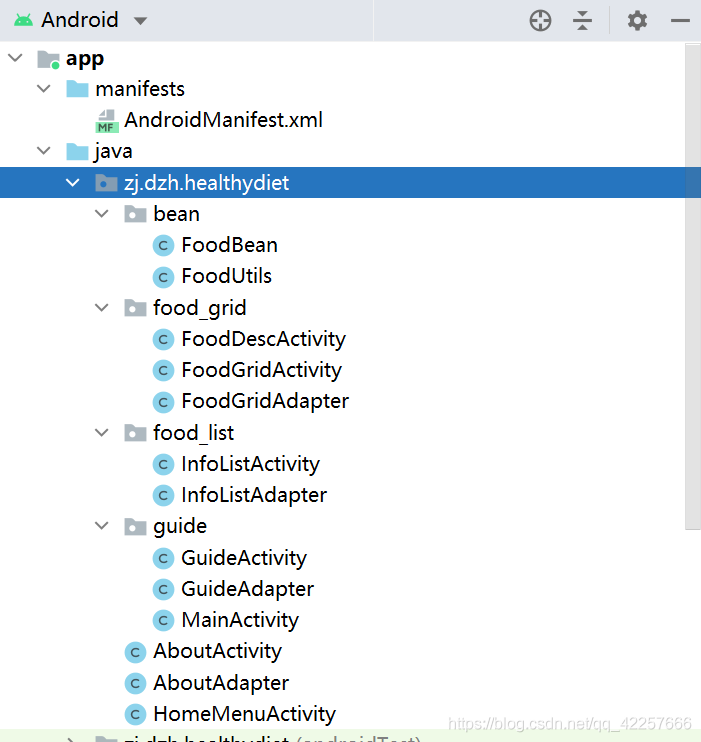Click the AboutActivity class icon

[135, 652]
